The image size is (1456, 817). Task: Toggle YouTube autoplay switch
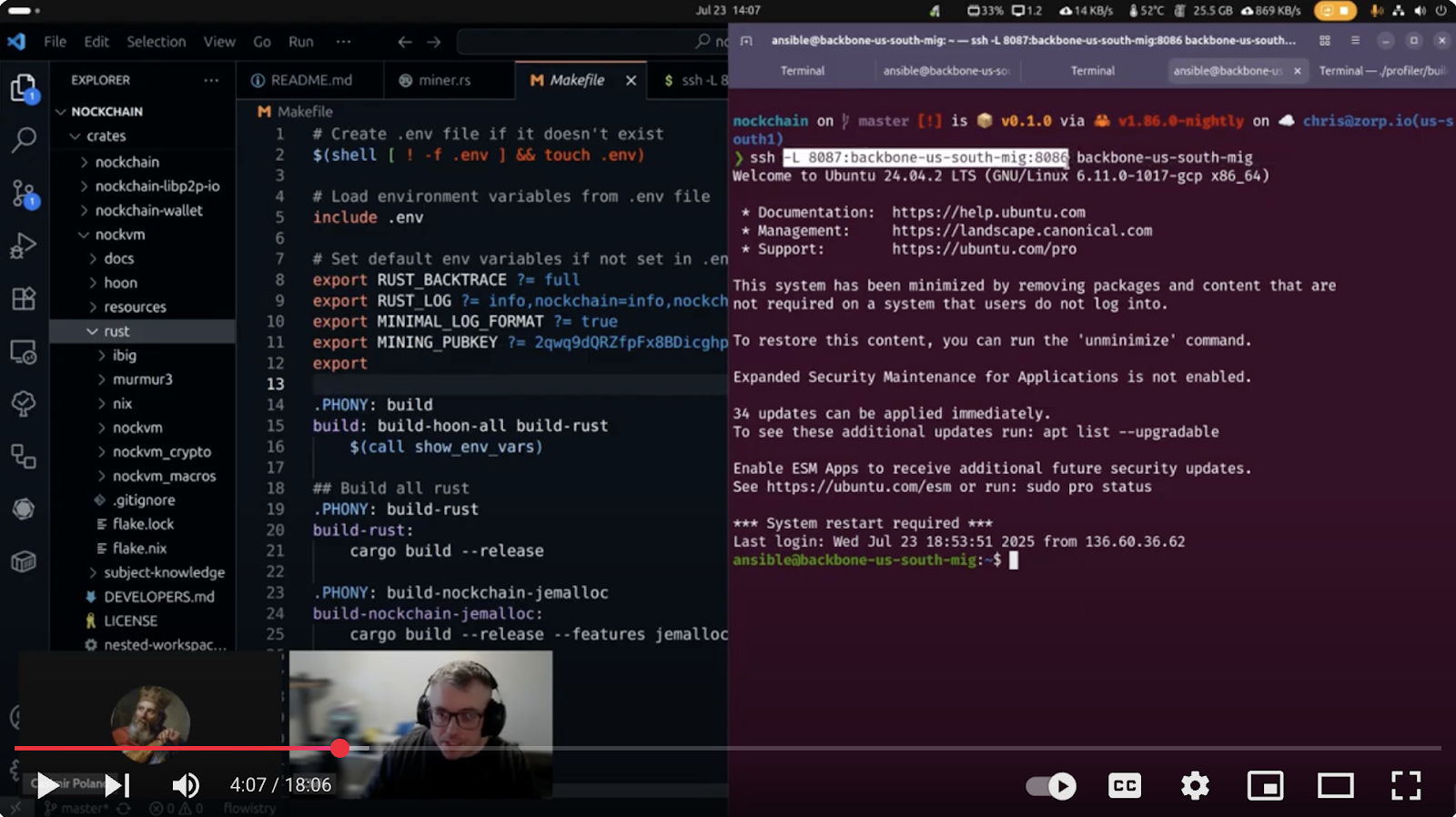pyautogui.click(x=1051, y=785)
